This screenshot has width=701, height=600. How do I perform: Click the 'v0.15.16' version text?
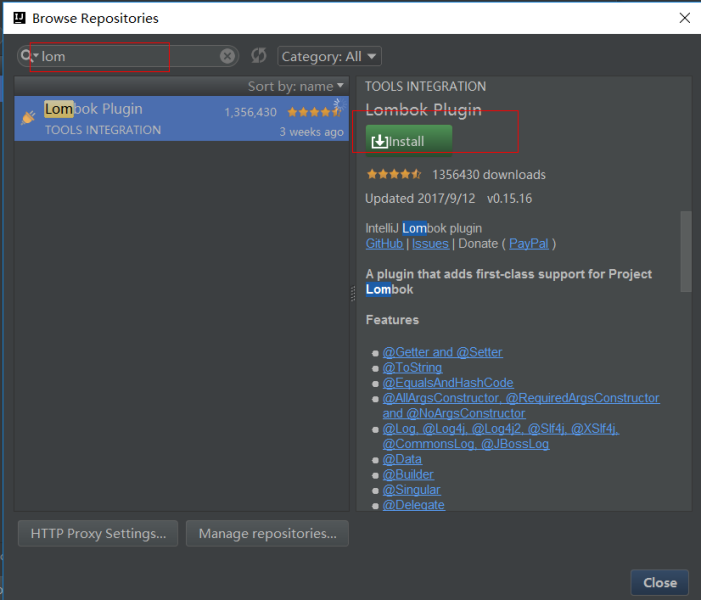pyautogui.click(x=510, y=199)
